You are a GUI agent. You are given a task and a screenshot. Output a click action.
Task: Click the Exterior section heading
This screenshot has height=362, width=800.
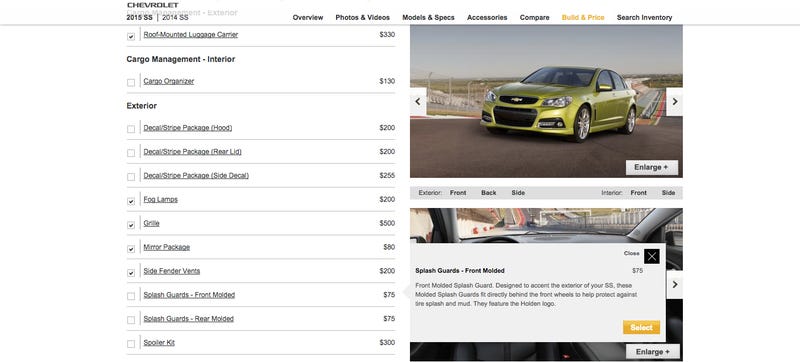[x=141, y=106]
